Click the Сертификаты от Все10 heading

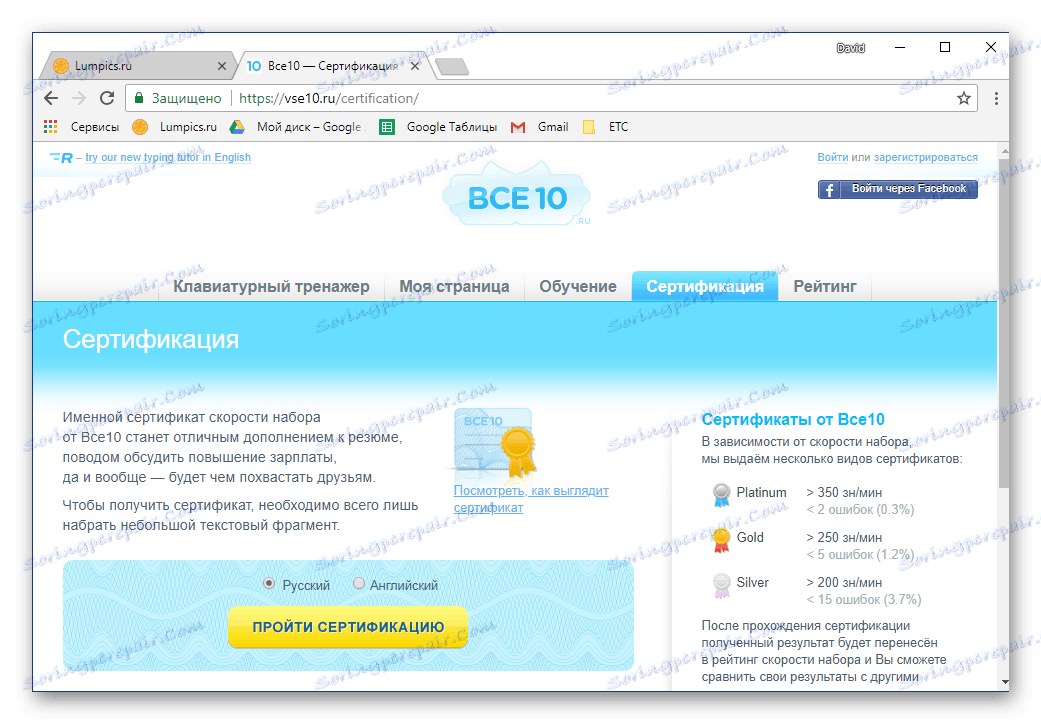pos(793,419)
